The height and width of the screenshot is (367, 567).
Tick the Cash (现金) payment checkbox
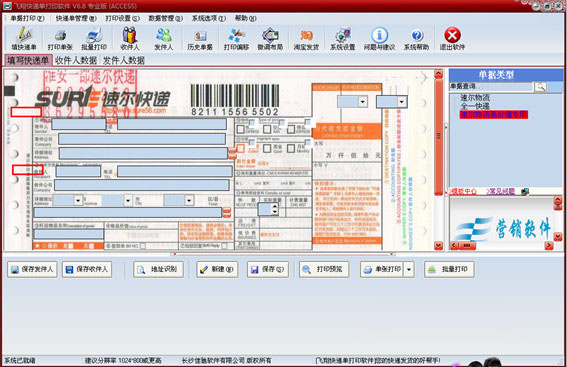pos(267,148)
